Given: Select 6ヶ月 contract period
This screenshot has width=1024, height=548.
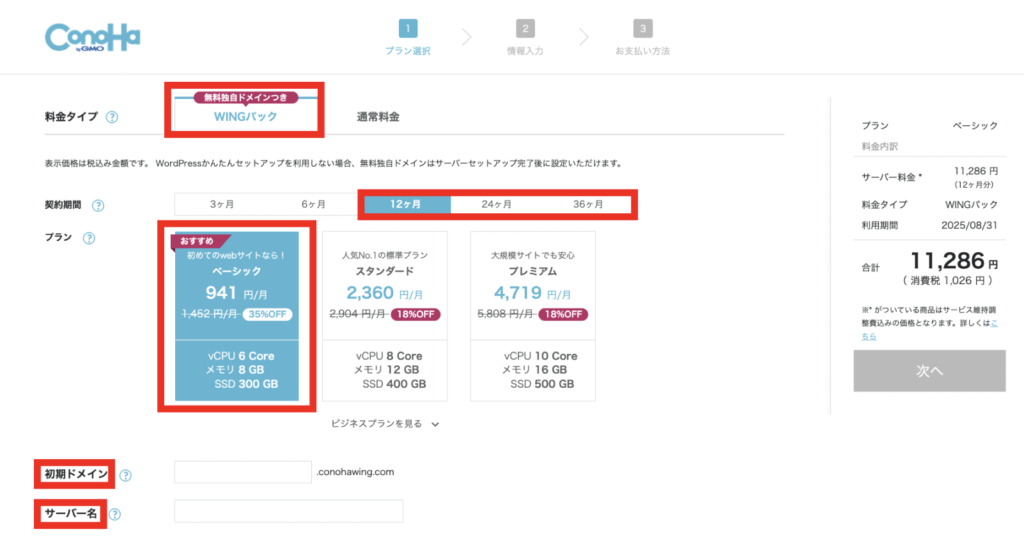Looking at the screenshot, I should click(x=313, y=204).
